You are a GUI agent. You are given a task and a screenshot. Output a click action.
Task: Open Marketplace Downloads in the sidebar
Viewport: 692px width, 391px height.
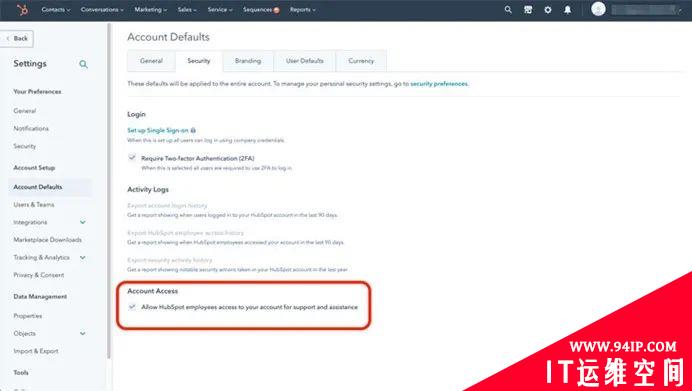(x=48, y=240)
